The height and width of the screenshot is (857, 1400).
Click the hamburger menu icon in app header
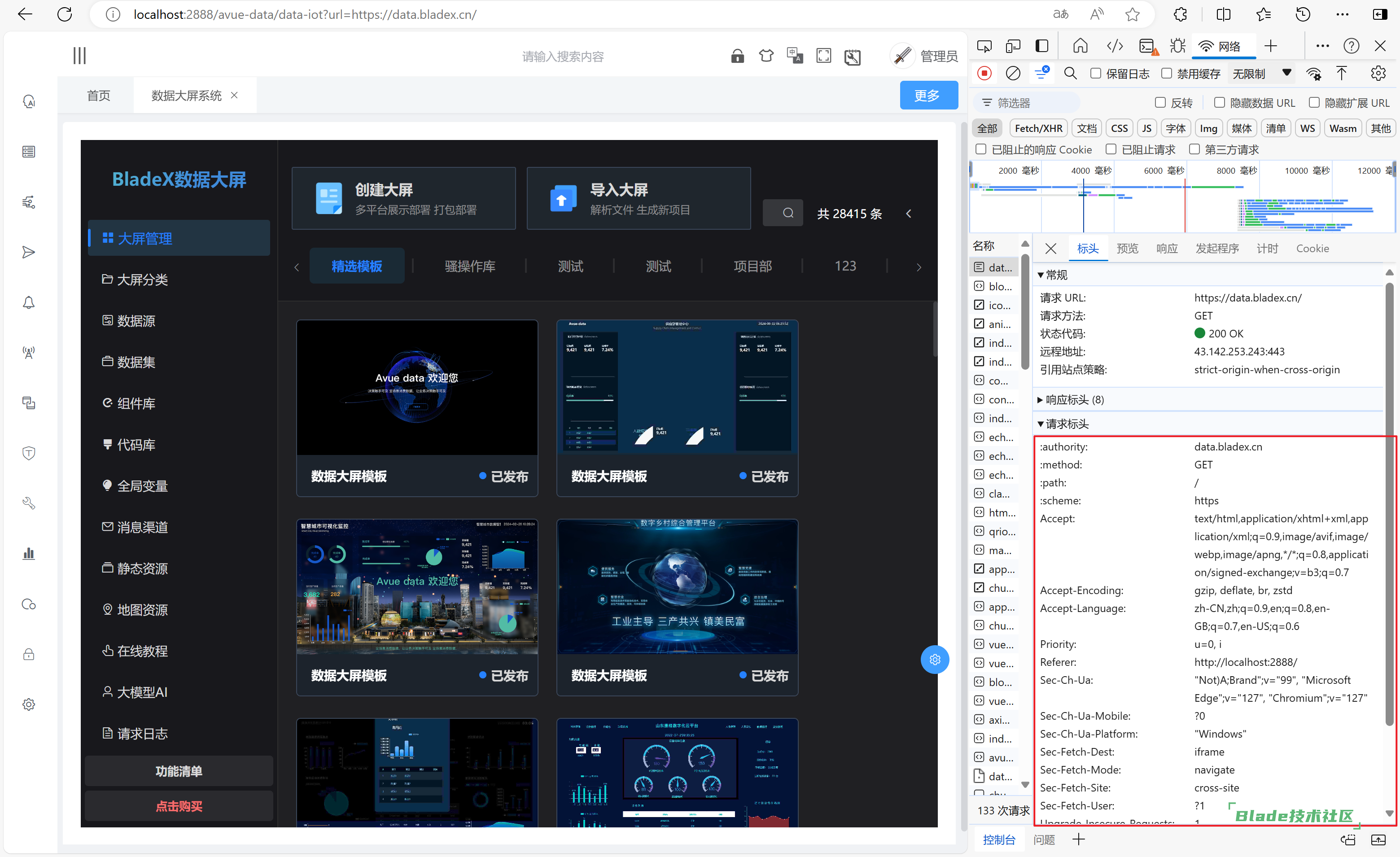point(79,56)
